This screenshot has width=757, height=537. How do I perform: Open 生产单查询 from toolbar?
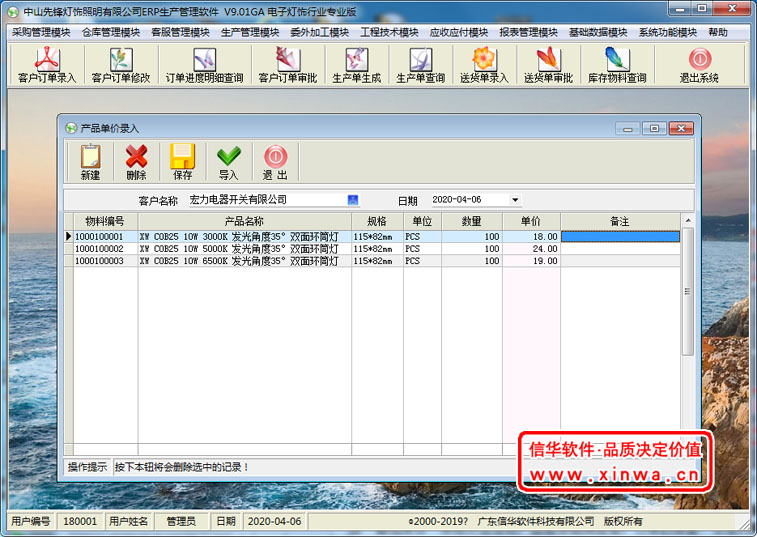click(421, 65)
